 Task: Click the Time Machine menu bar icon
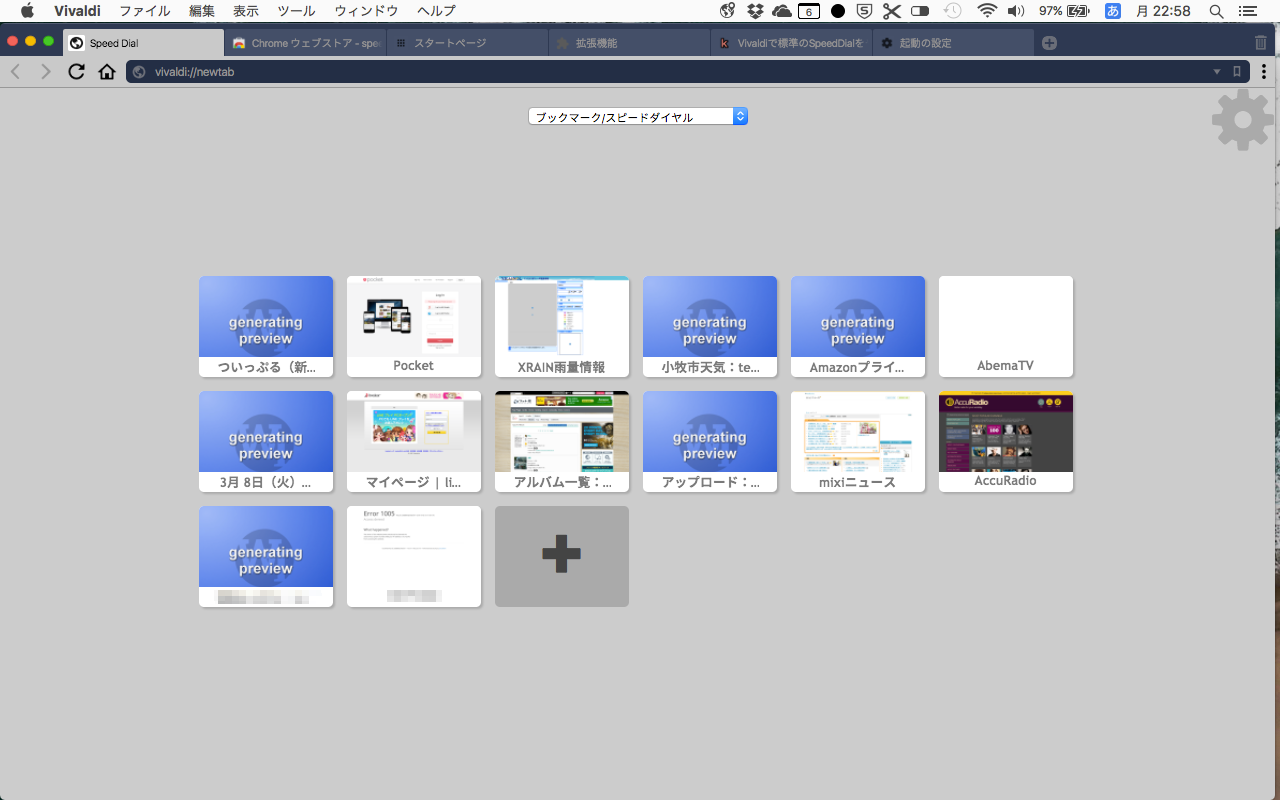coord(953,11)
